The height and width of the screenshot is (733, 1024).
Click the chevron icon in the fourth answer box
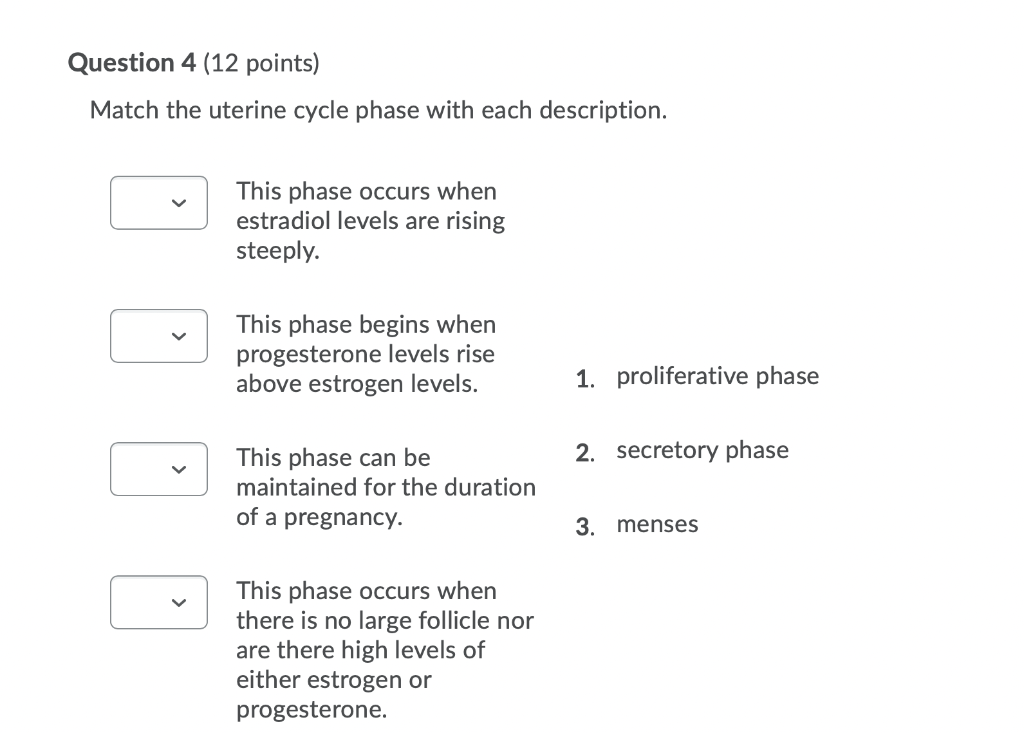click(177, 603)
